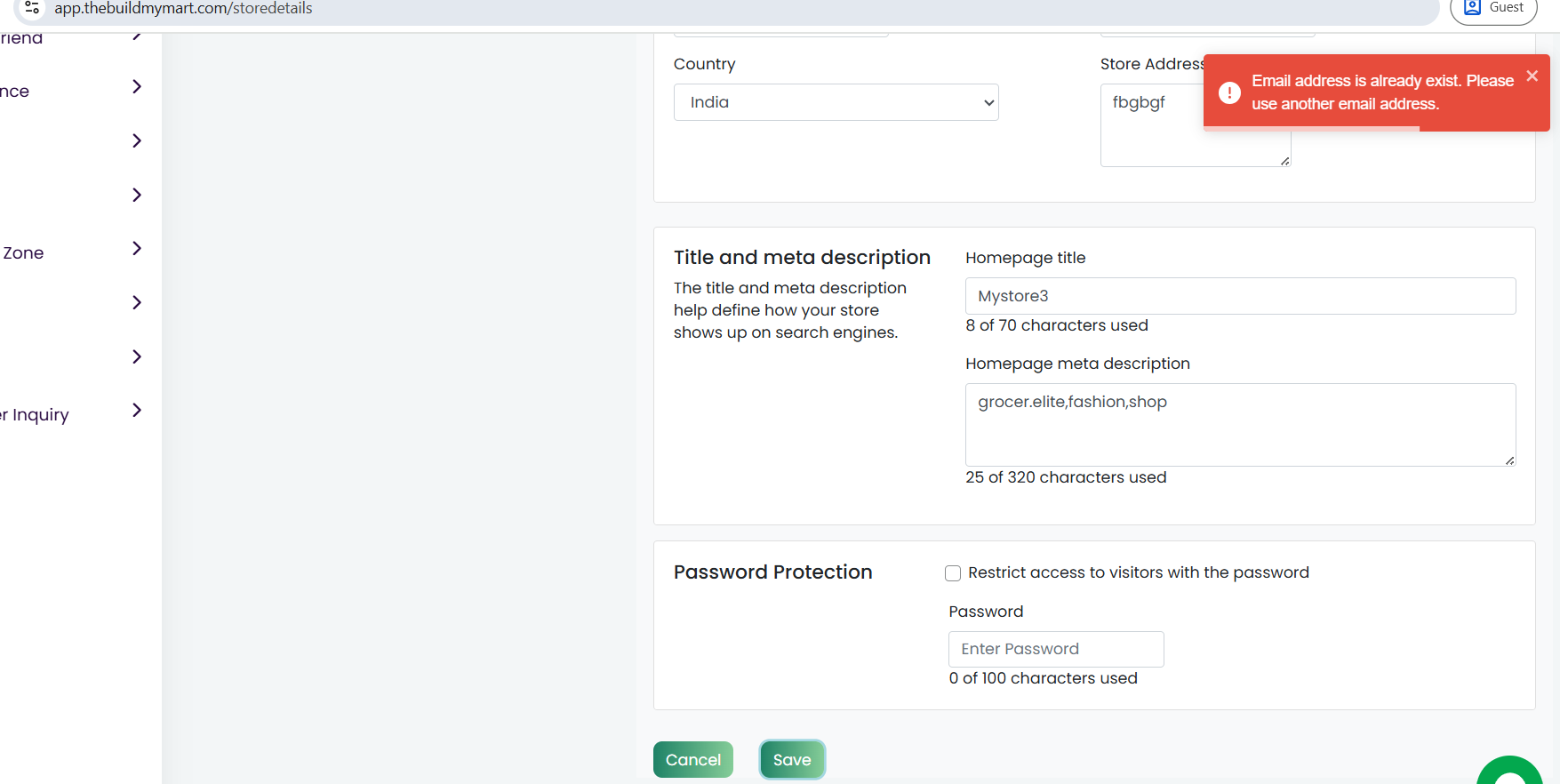Viewport: 1560px width, 784px height.
Task: Expand the sidebar item ending in 'nce'
Action: tap(136, 87)
